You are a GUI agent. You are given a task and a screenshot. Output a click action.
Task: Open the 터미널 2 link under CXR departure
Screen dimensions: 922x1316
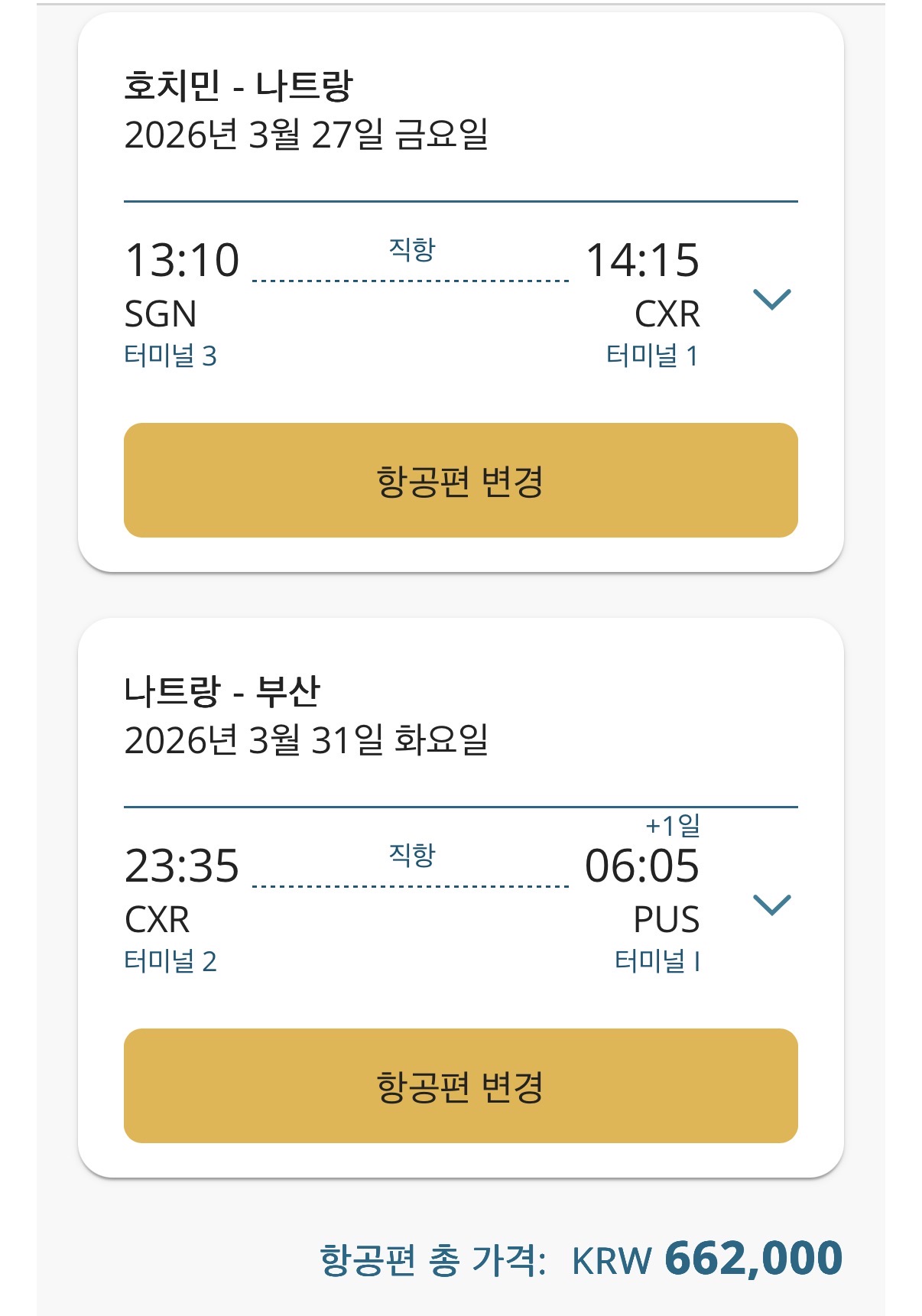pos(170,961)
